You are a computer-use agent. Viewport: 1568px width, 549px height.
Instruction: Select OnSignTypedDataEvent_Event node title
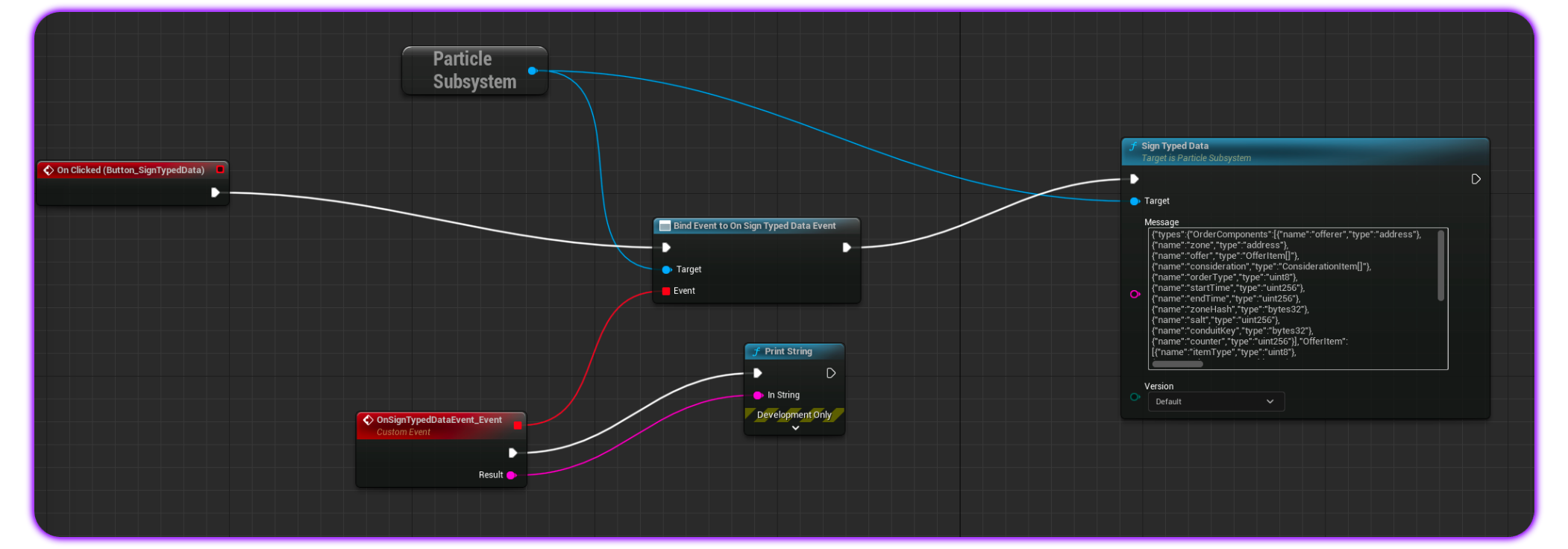point(439,420)
